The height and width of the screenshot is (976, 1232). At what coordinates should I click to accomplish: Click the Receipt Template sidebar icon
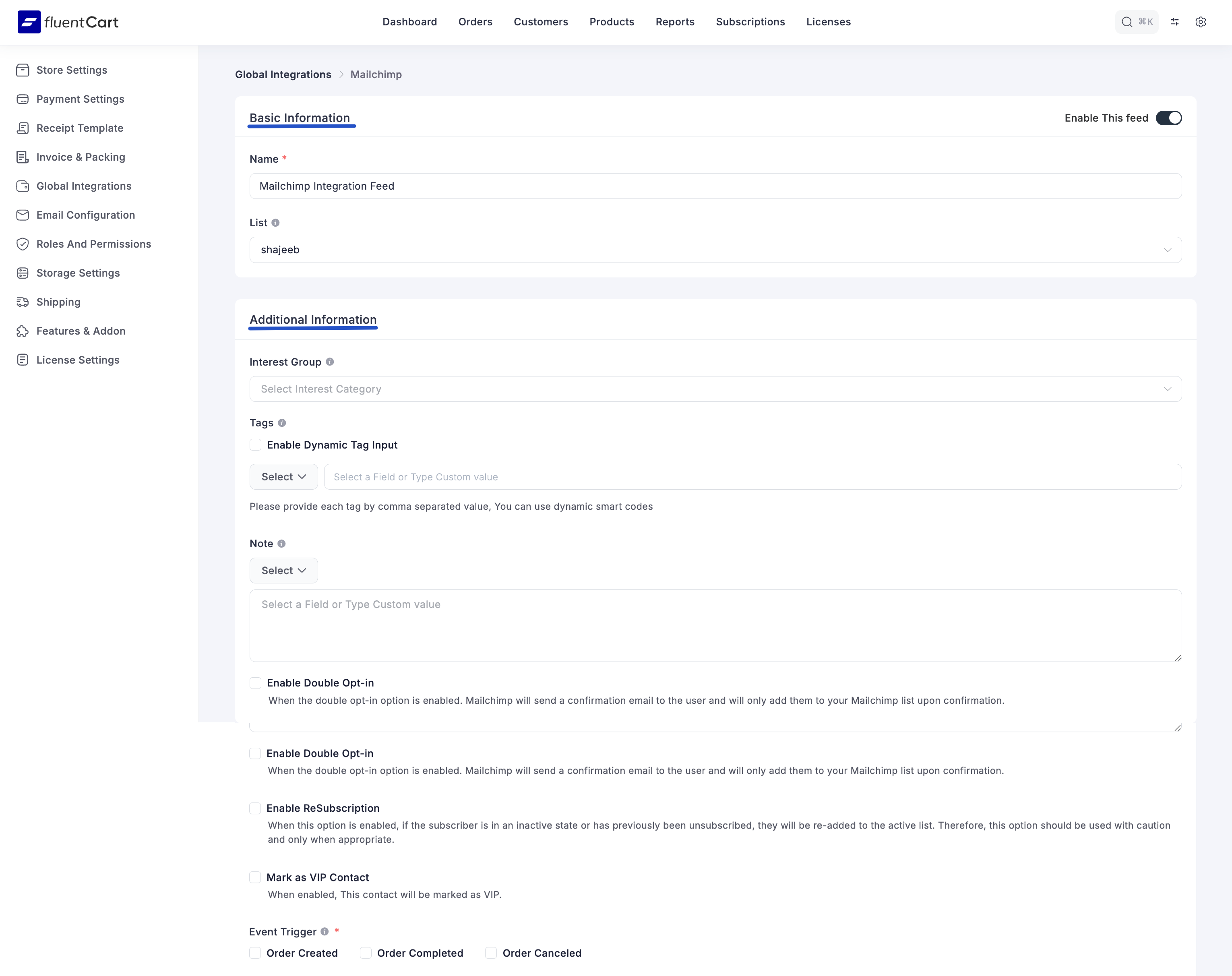pos(22,128)
